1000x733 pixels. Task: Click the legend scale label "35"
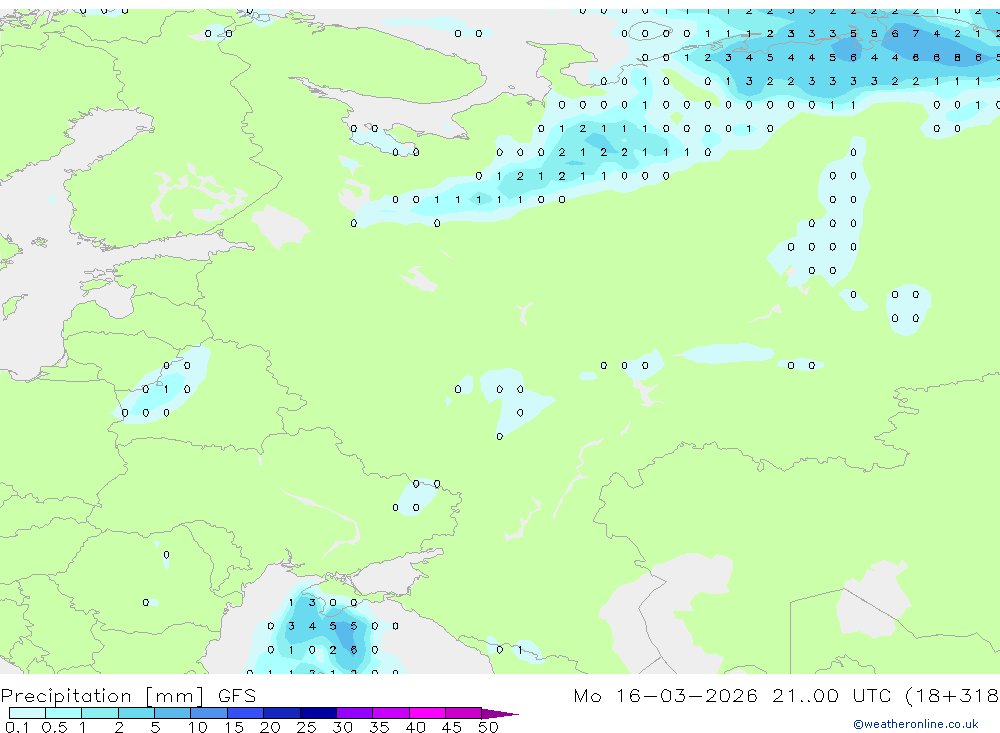click(379, 727)
